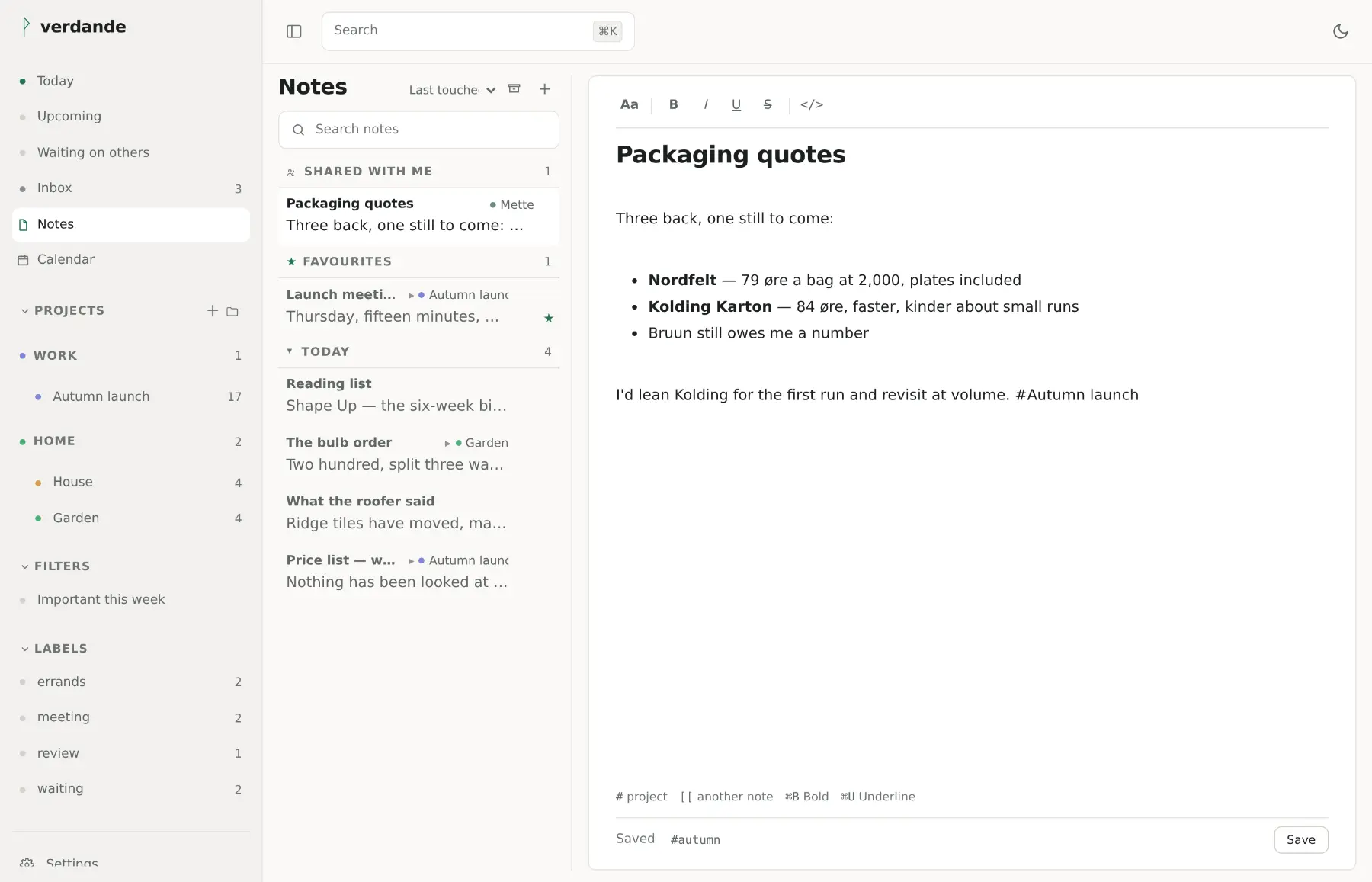Click the Search notes field
Screen dimensions: 1372x882
point(418,130)
